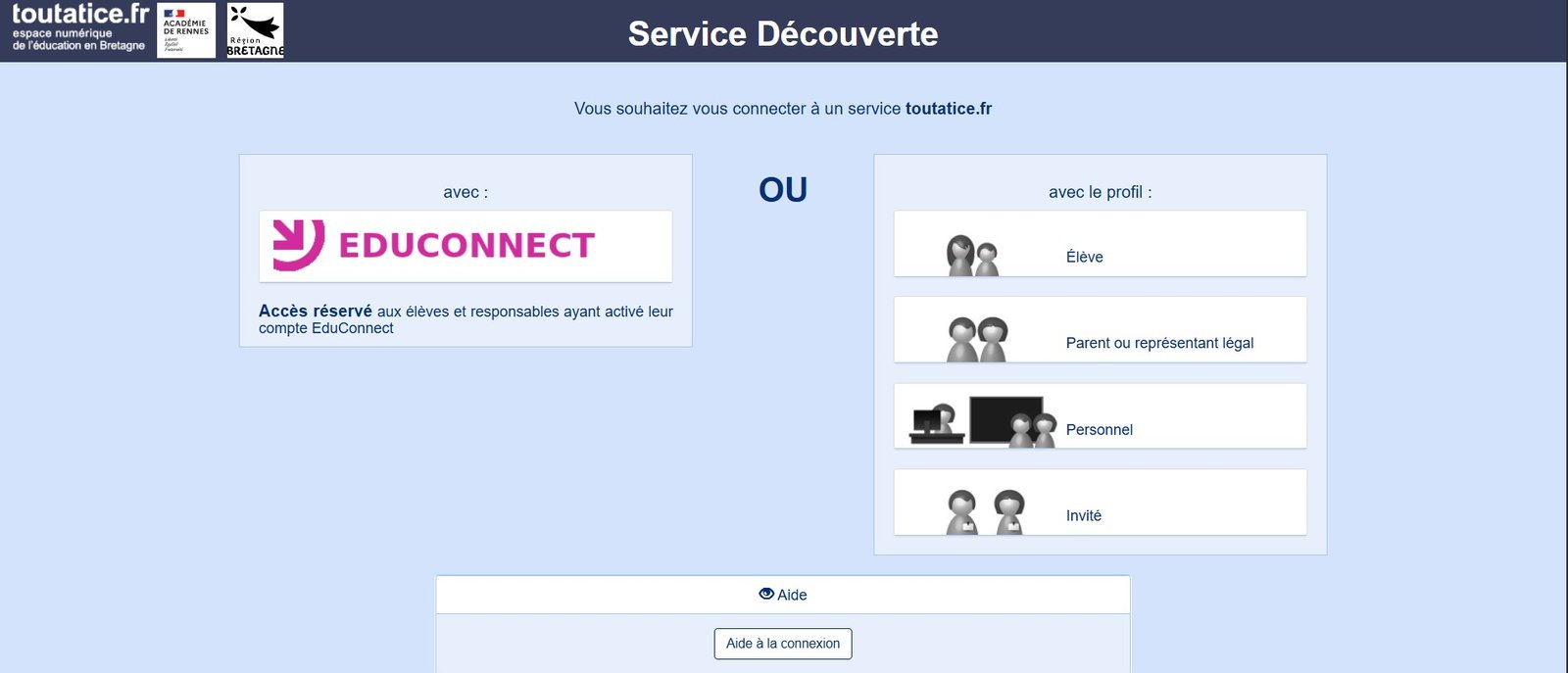Click the Service Découverte title bar
The width and height of the screenshot is (1568, 673).
click(783, 33)
